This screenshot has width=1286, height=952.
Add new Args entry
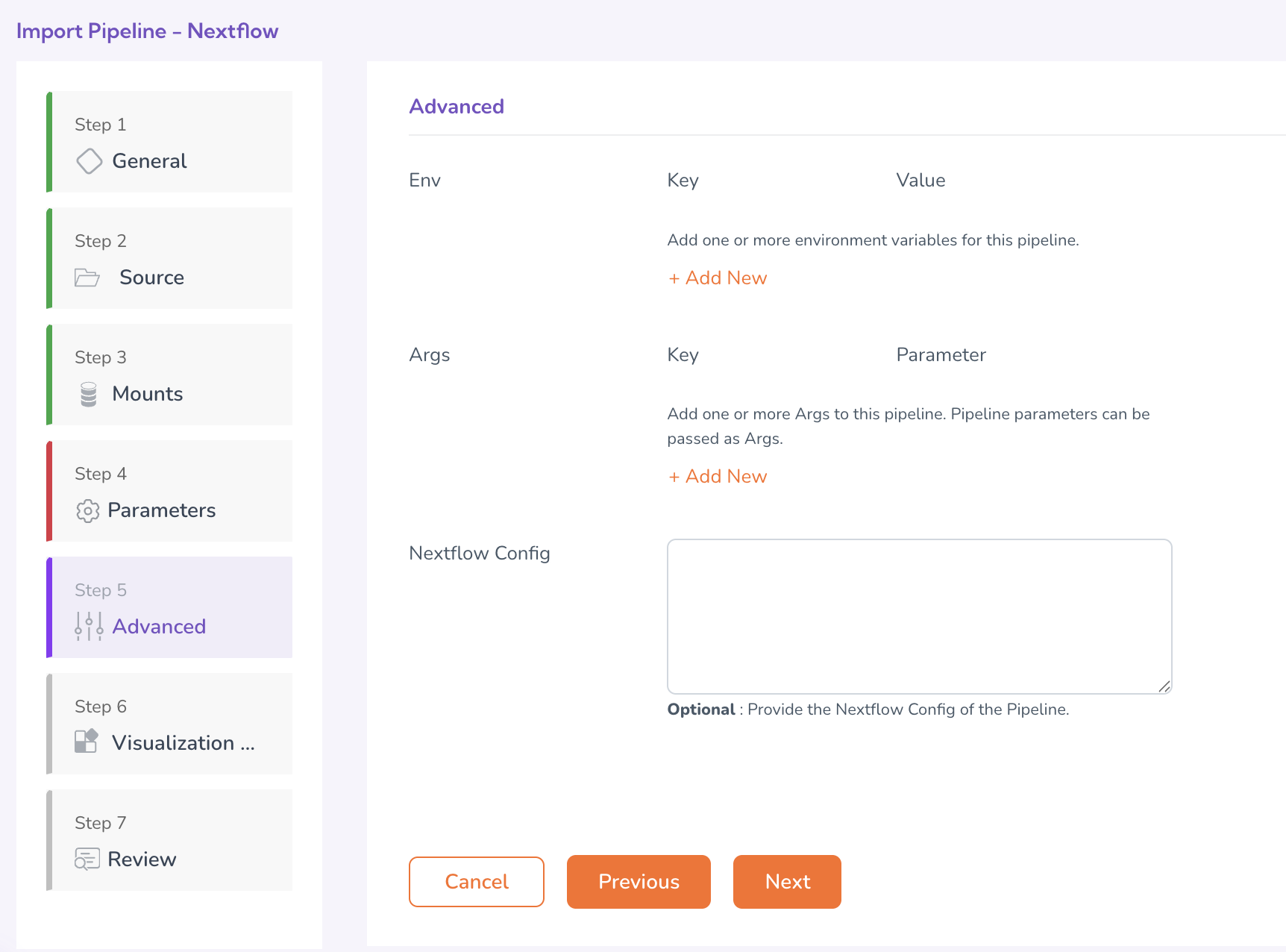pyautogui.click(x=718, y=477)
